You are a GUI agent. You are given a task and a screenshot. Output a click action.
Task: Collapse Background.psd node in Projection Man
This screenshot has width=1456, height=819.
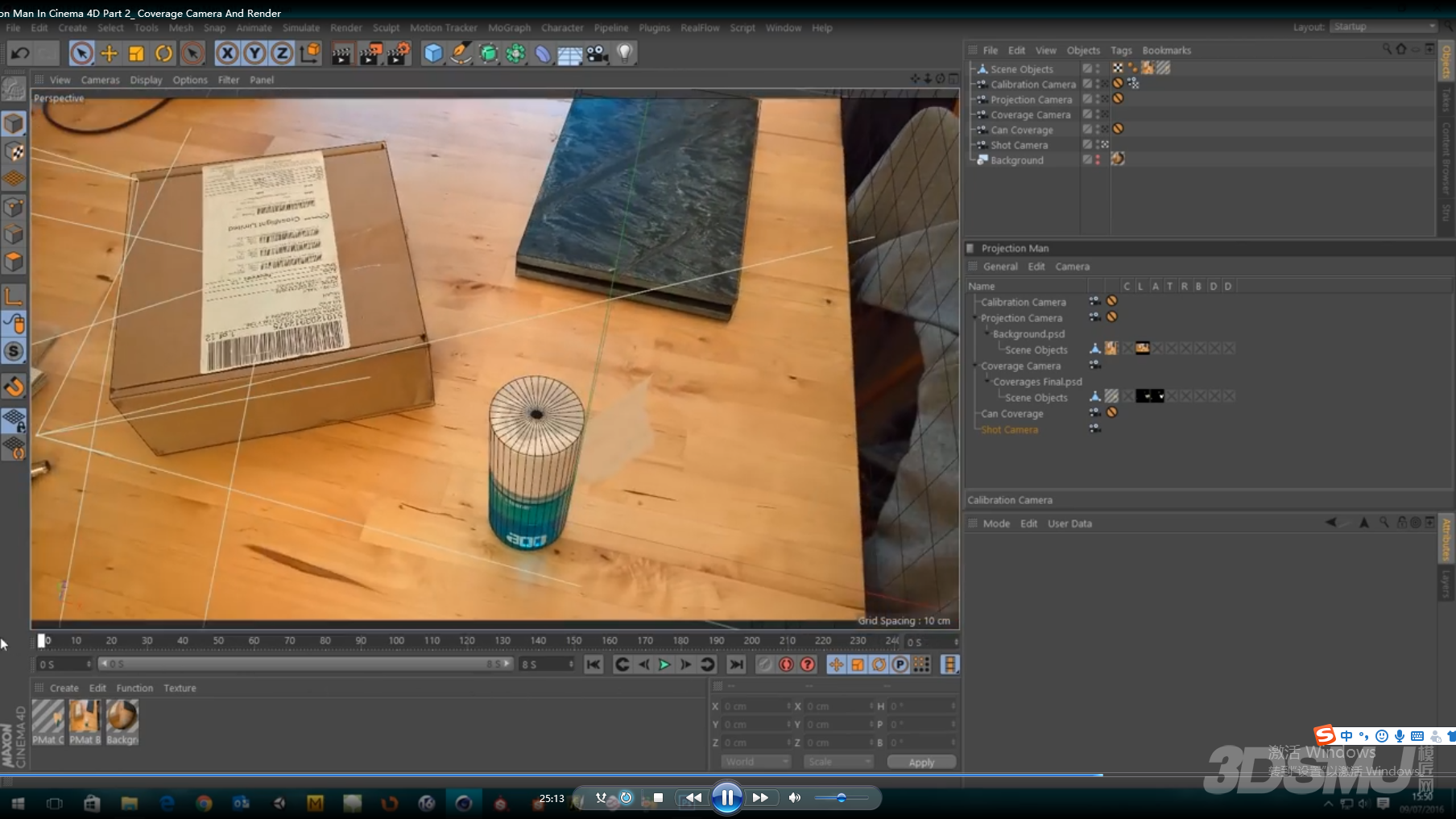click(987, 333)
